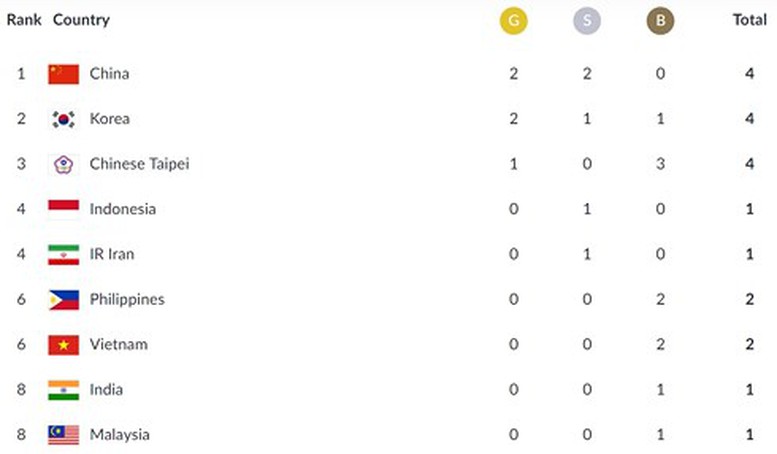
Task: Click the bronze medal B icon
Action: (660, 21)
